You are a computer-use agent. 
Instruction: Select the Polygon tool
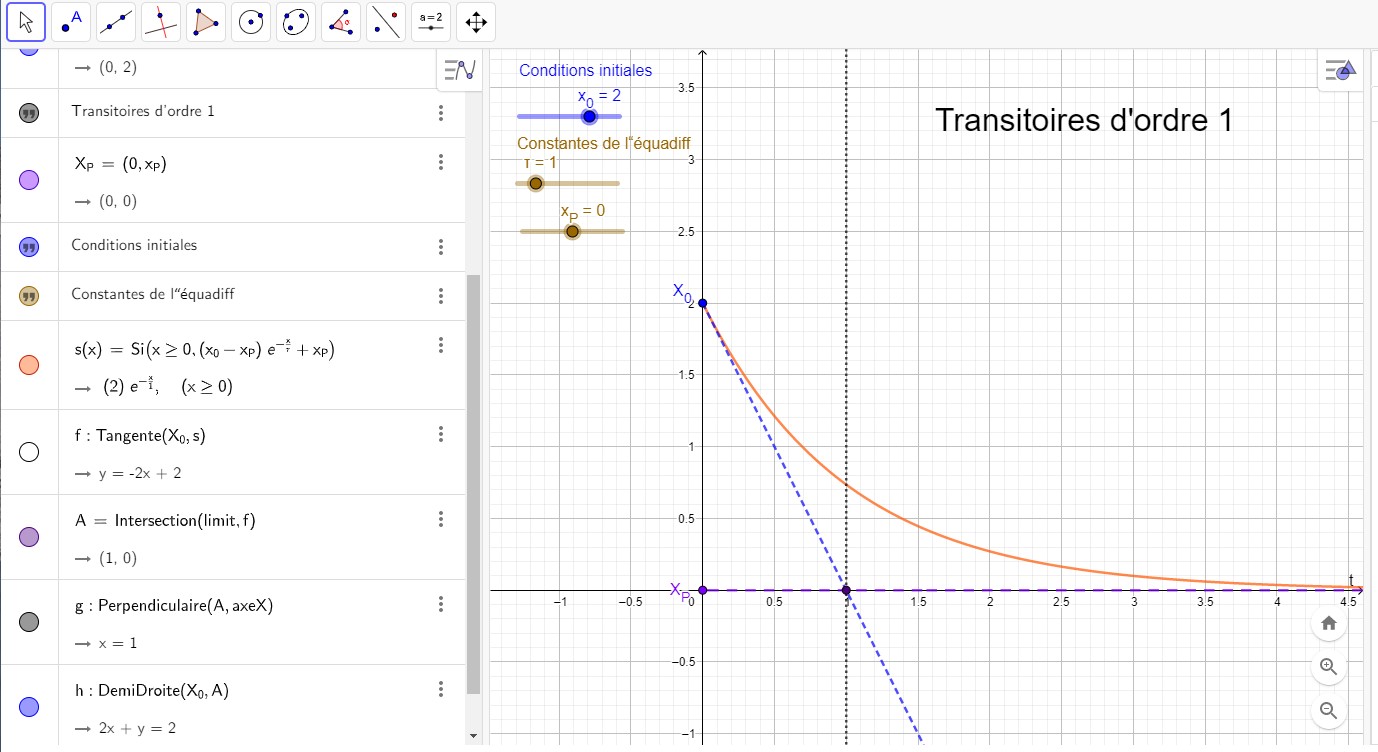point(205,21)
